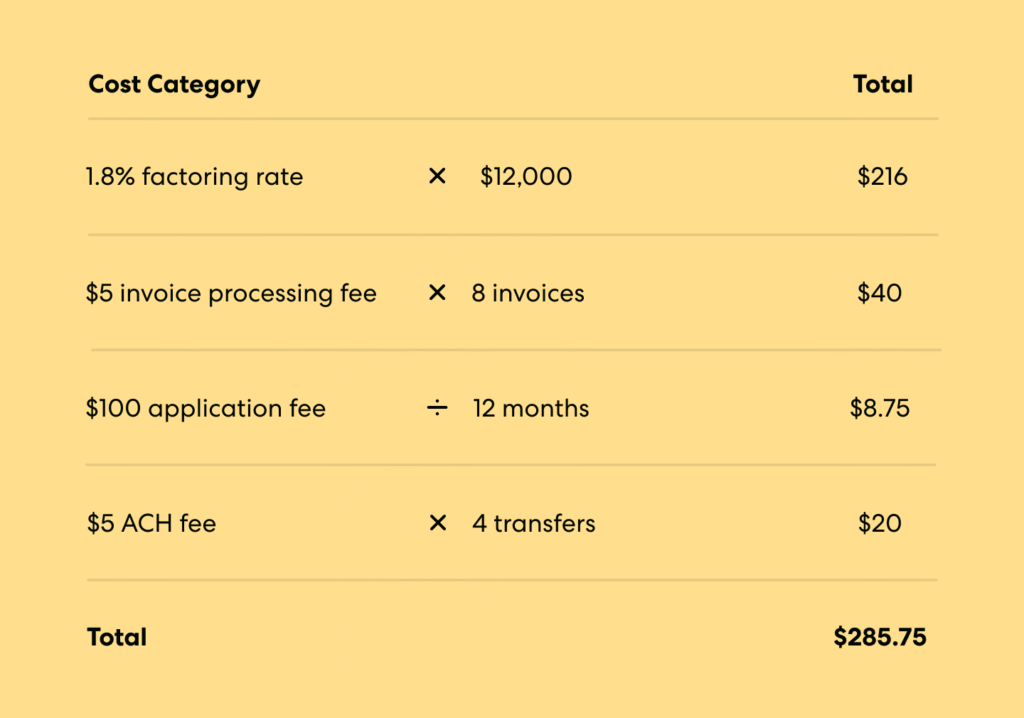Screen dimensions: 1024x718
Task: Click the 8 invoices quantity
Action: click(528, 294)
